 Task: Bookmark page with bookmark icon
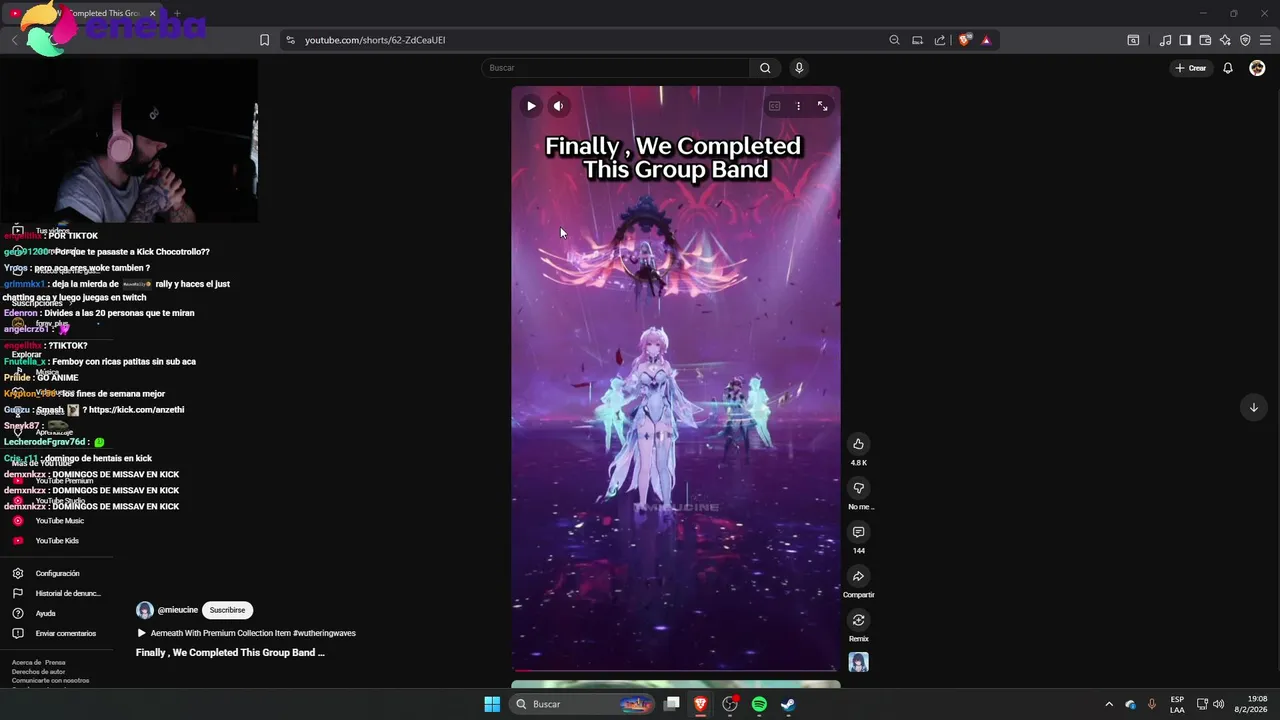(264, 40)
